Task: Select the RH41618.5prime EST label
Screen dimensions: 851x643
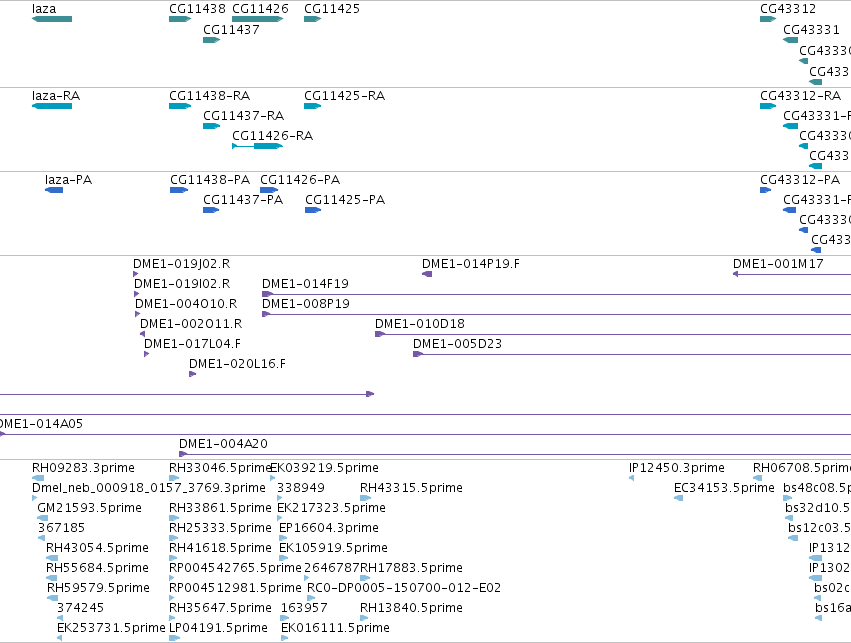Action: (220, 549)
